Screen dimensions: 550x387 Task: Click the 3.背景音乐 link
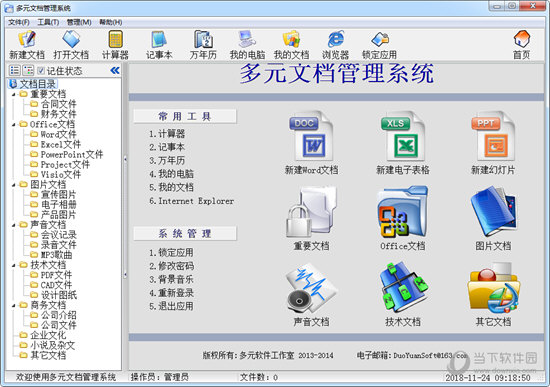click(171, 279)
